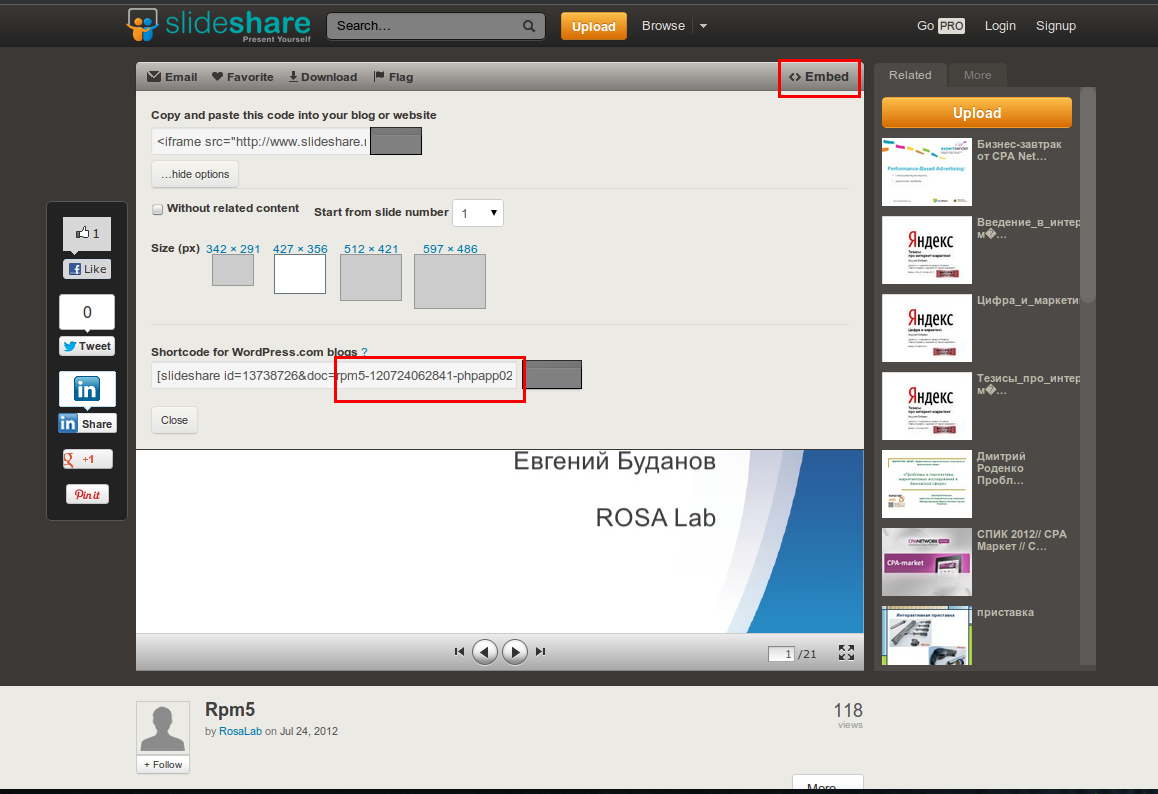The image size is (1158, 794).
Task: Select size 512 × 421
Action: point(371,249)
